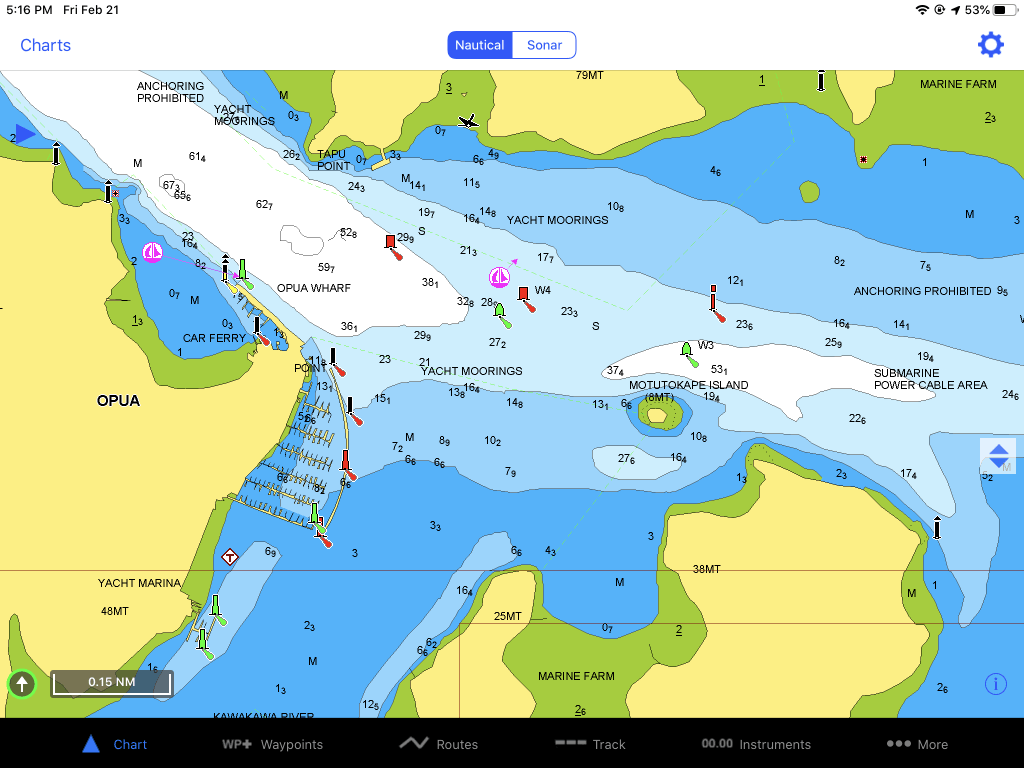This screenshot has width=1024, height=768.
Task: Tap the 0.15 NM scale bar
Action: 112,683
